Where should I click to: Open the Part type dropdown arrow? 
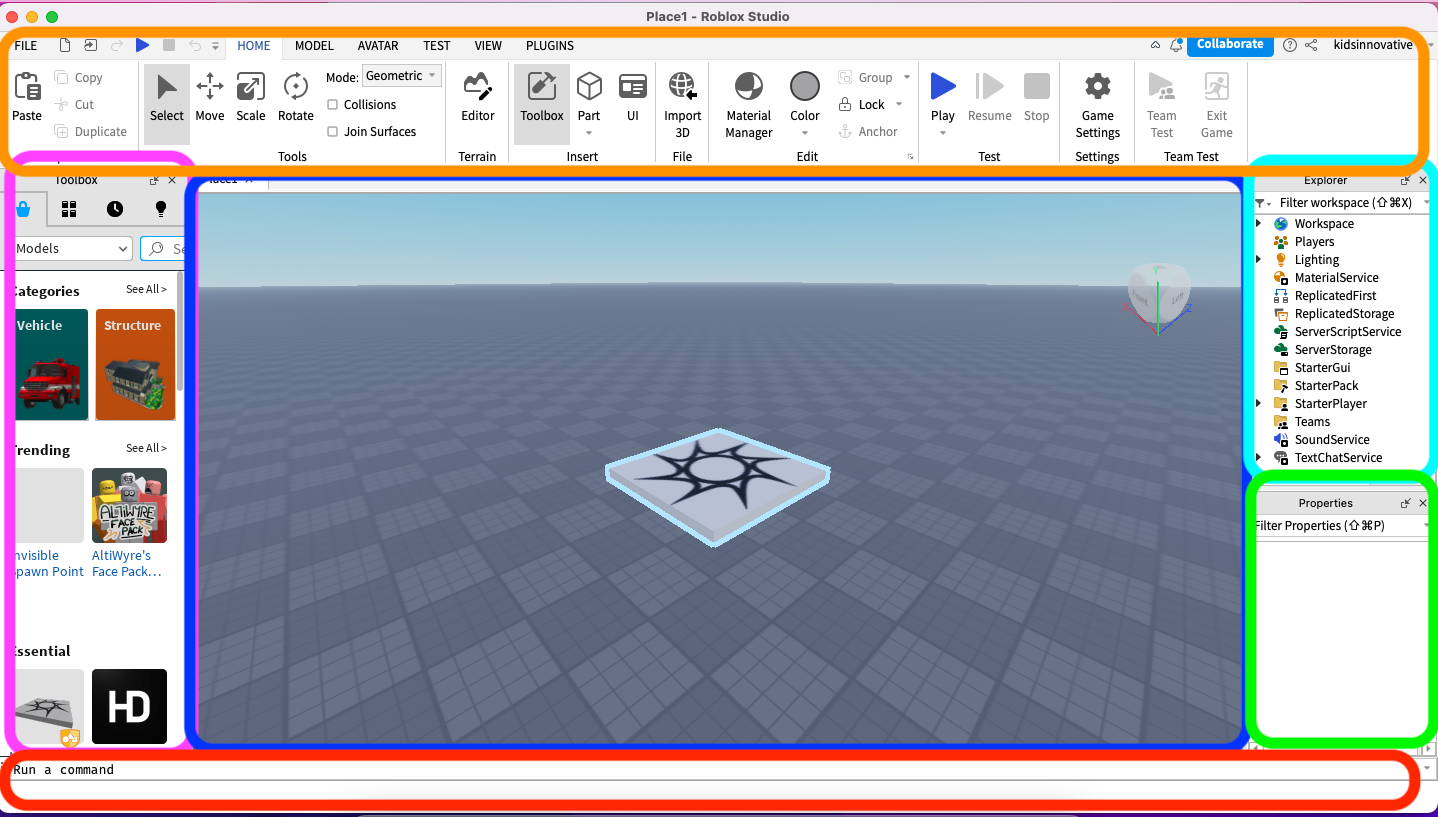(589, 133)
